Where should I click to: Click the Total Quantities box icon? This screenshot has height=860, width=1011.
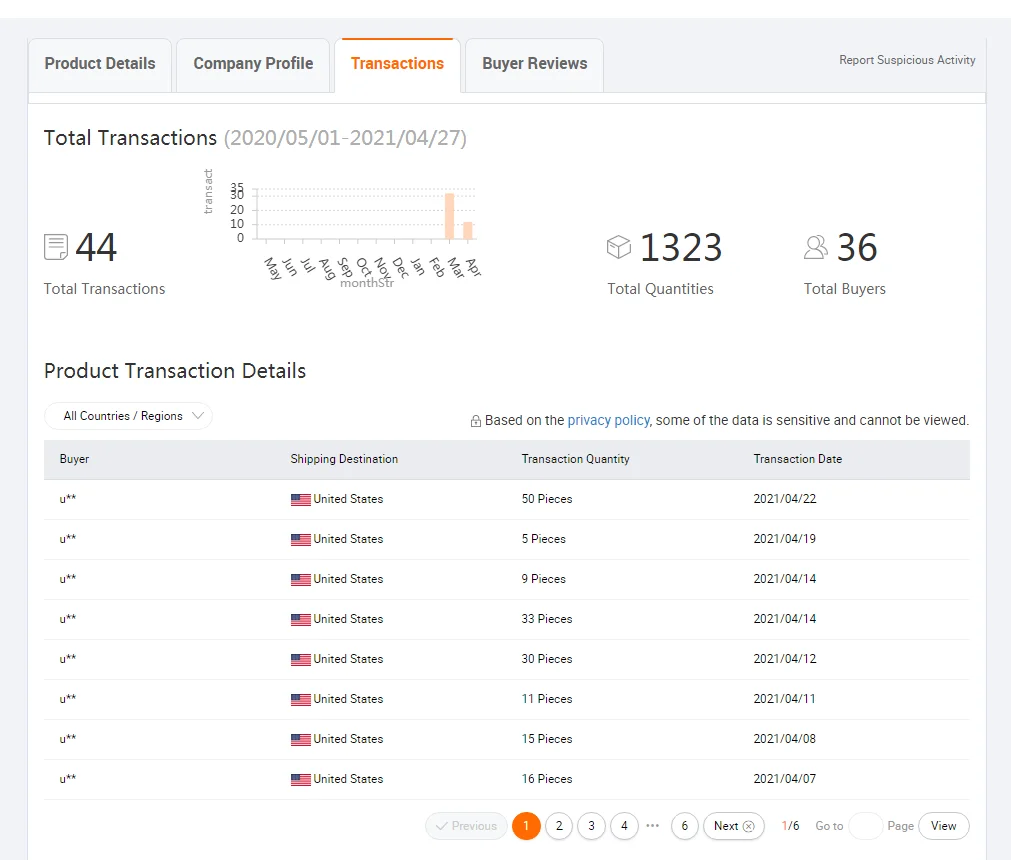tap(619, 247)
